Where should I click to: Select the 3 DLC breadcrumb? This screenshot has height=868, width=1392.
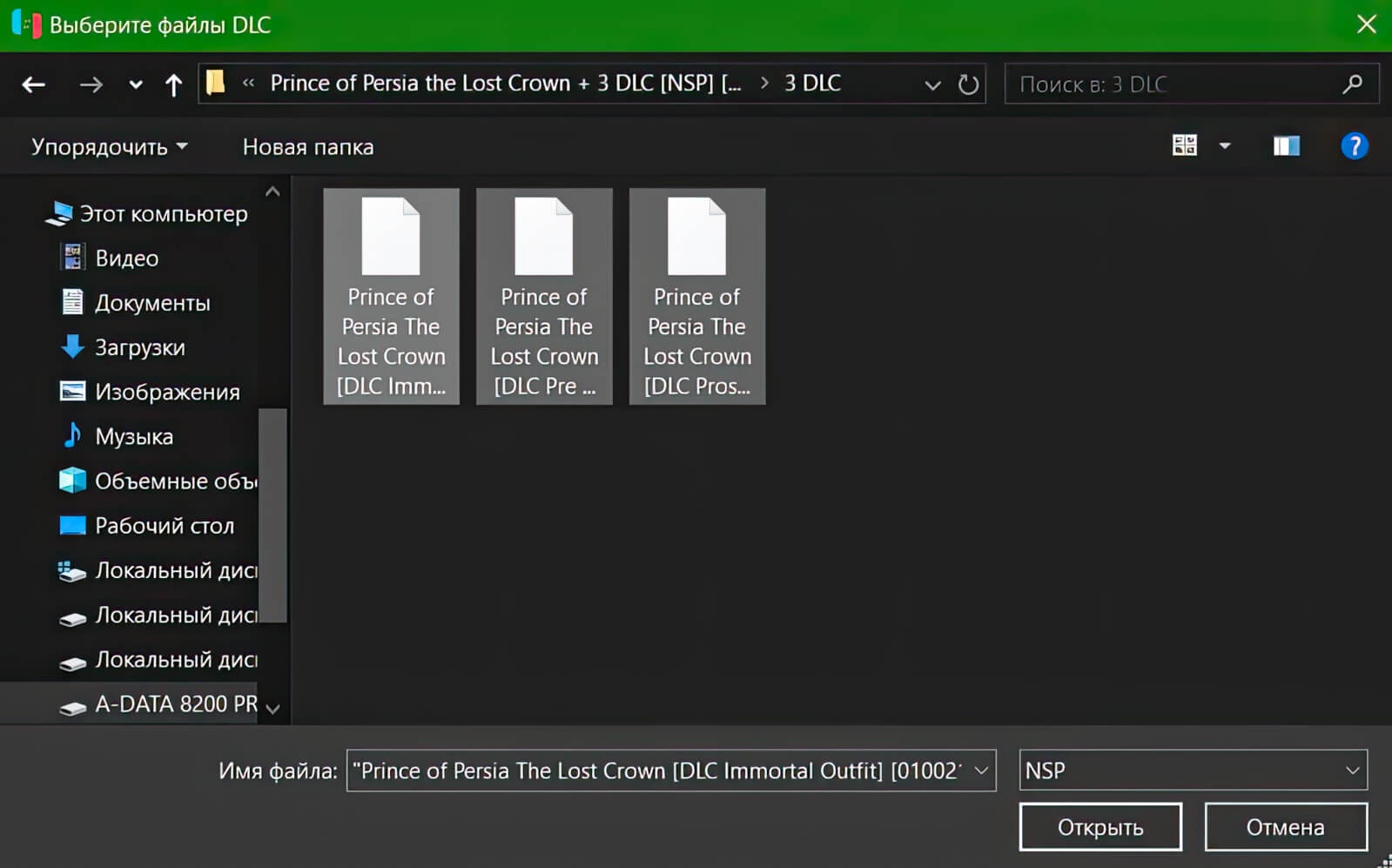pos(812,83)
